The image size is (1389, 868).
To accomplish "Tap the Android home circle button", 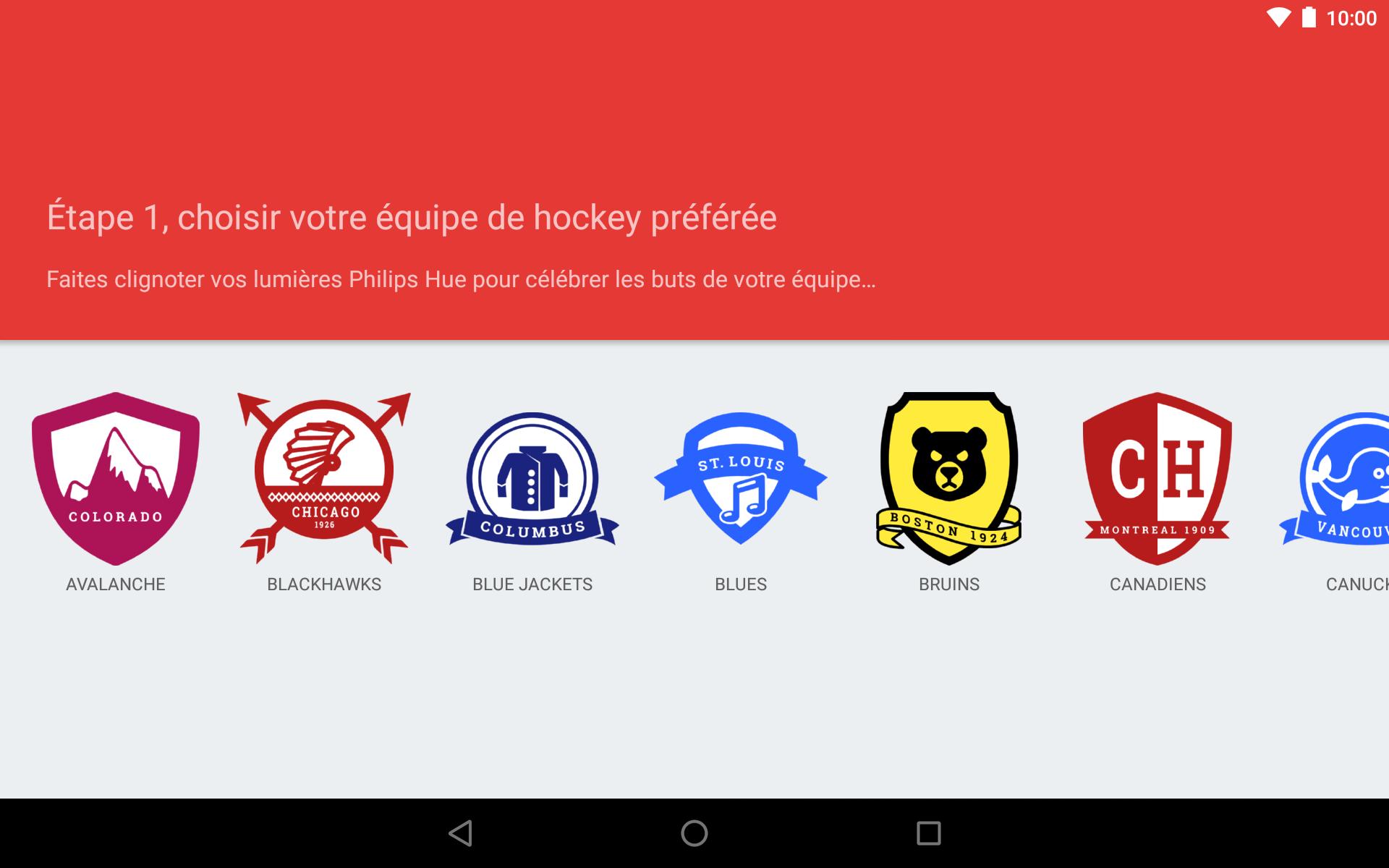I will [x=694, y=833].
